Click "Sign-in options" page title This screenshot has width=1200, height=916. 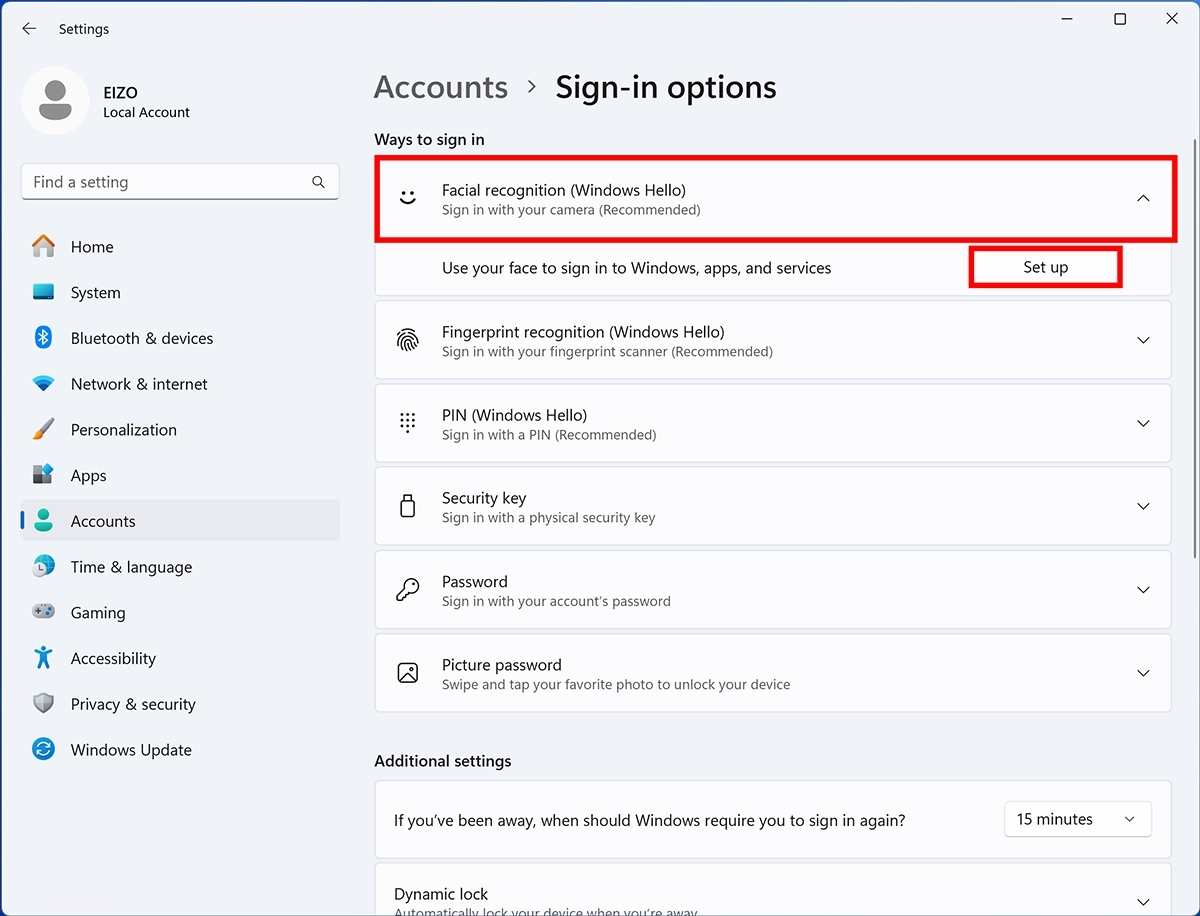pyautogui.click(x=666, y=87)
